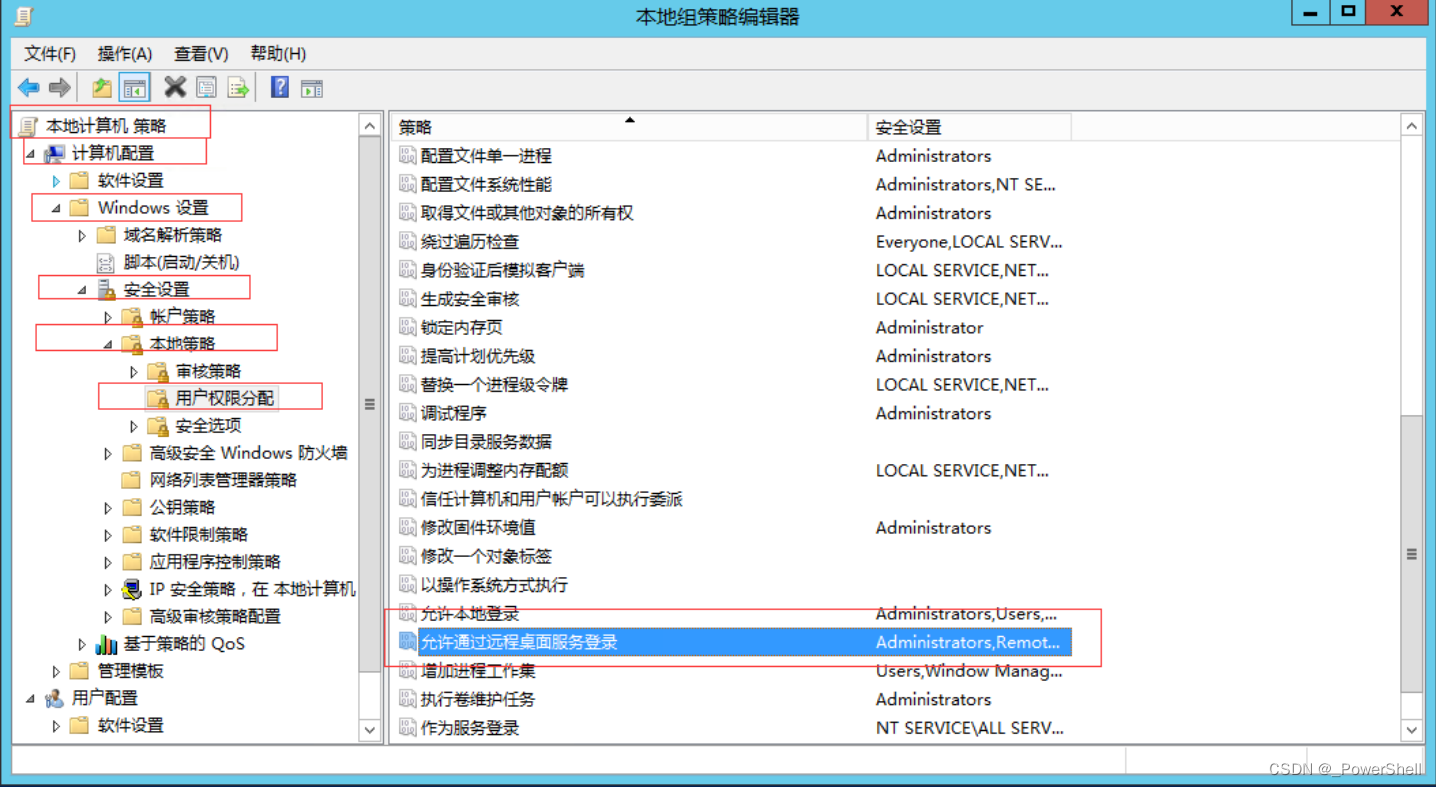Viewport: 1436px width, 787px height.
Task: Click the 安全设置 shield icon
Action: (106, 289)
